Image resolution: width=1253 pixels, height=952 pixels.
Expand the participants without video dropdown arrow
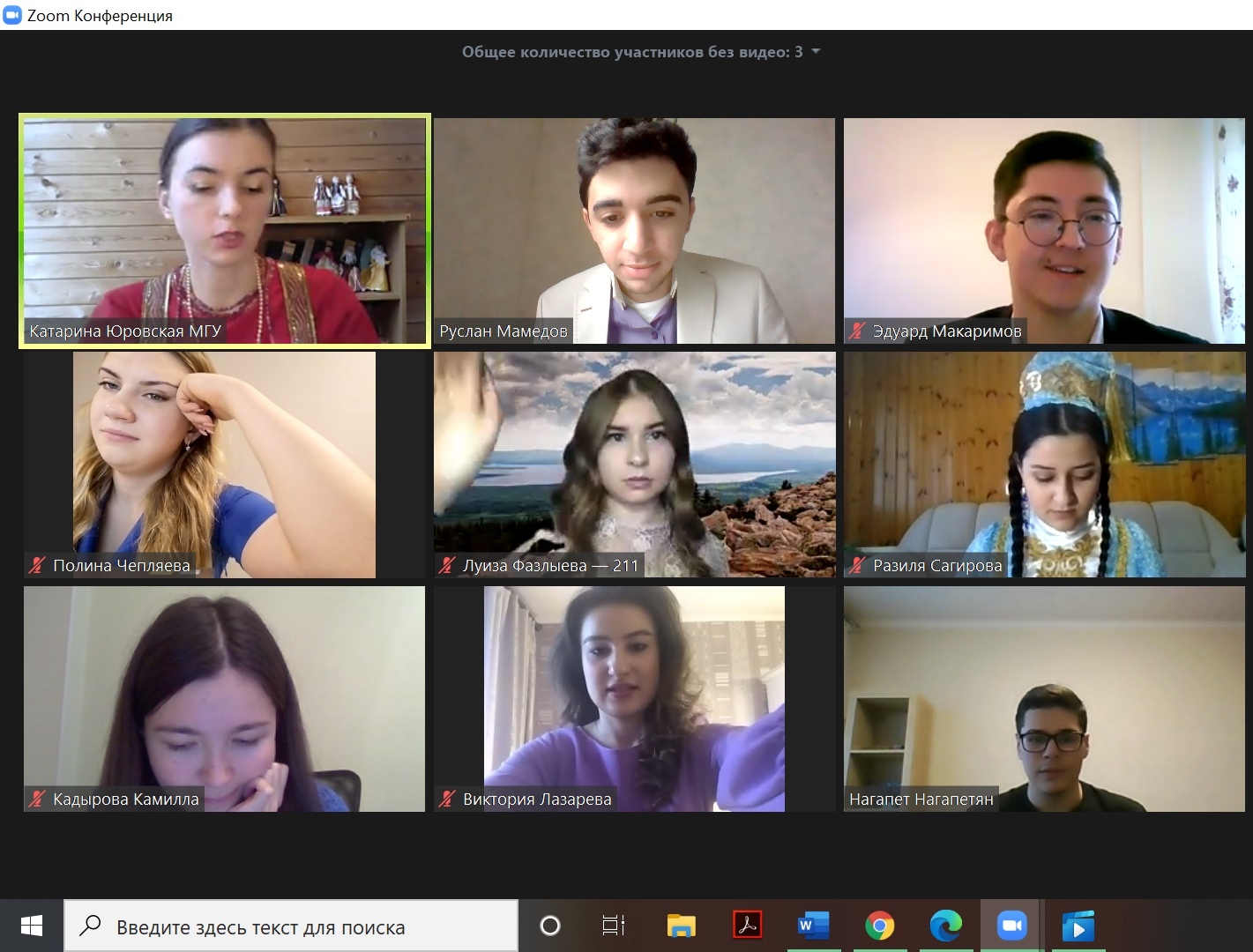pos(816,51)
